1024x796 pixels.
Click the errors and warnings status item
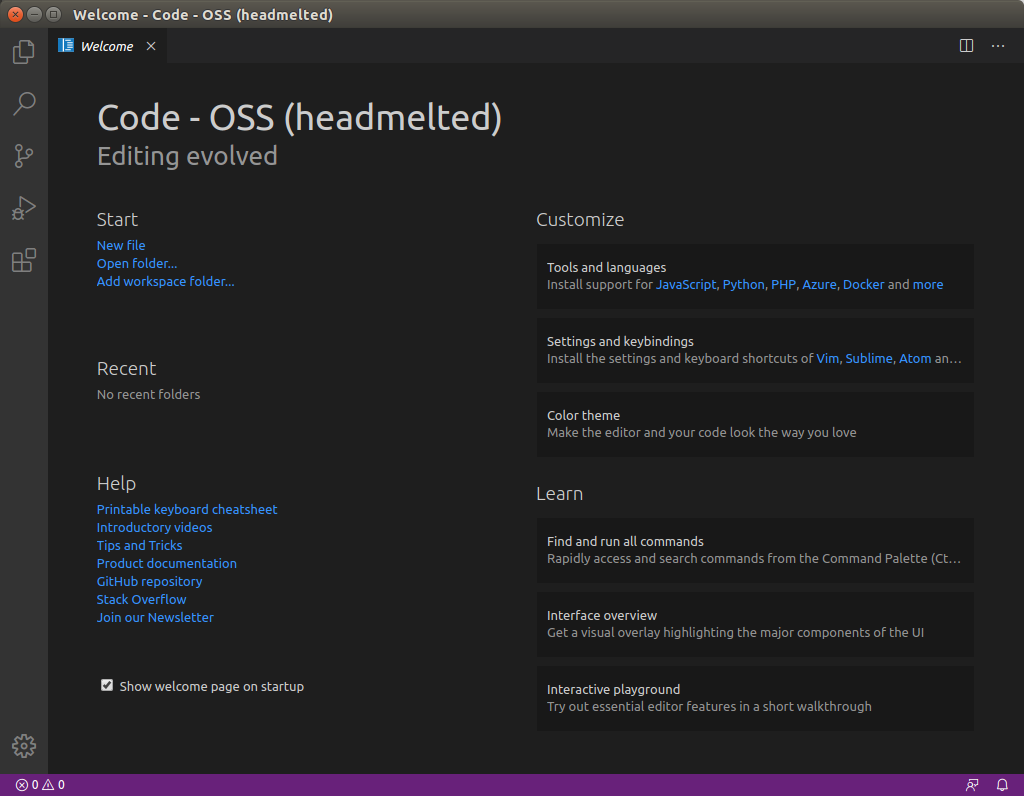[40, 785]
